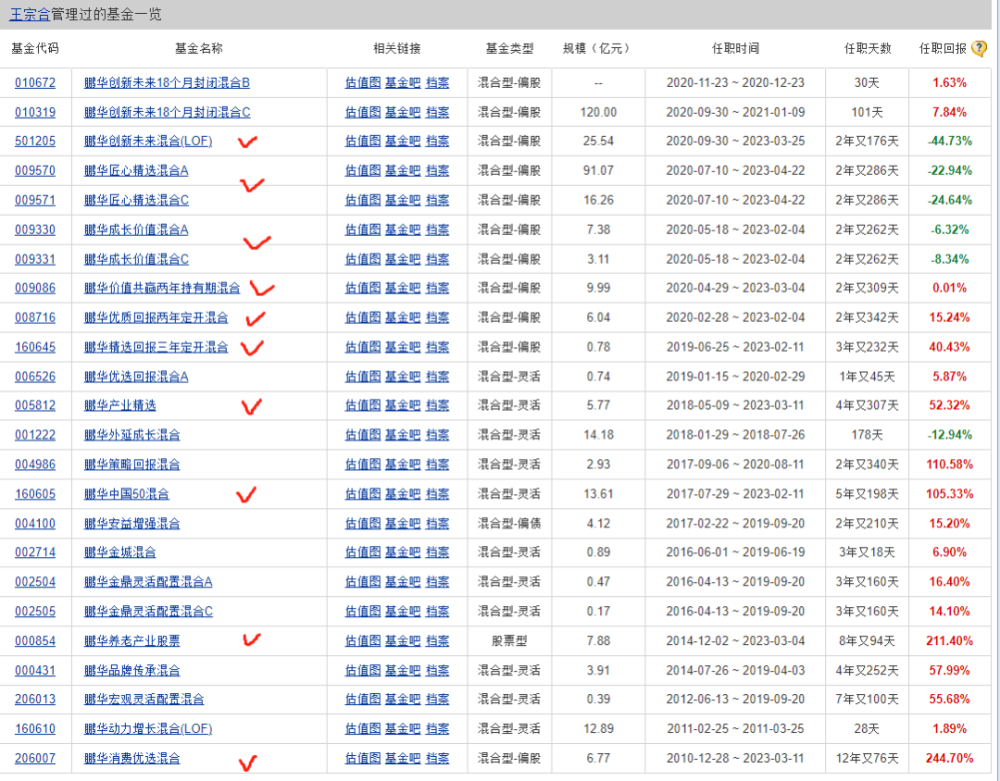Open 鹏华中国50混合 fund page
The image size is (1000, 781).
click(x=127, y=494)
